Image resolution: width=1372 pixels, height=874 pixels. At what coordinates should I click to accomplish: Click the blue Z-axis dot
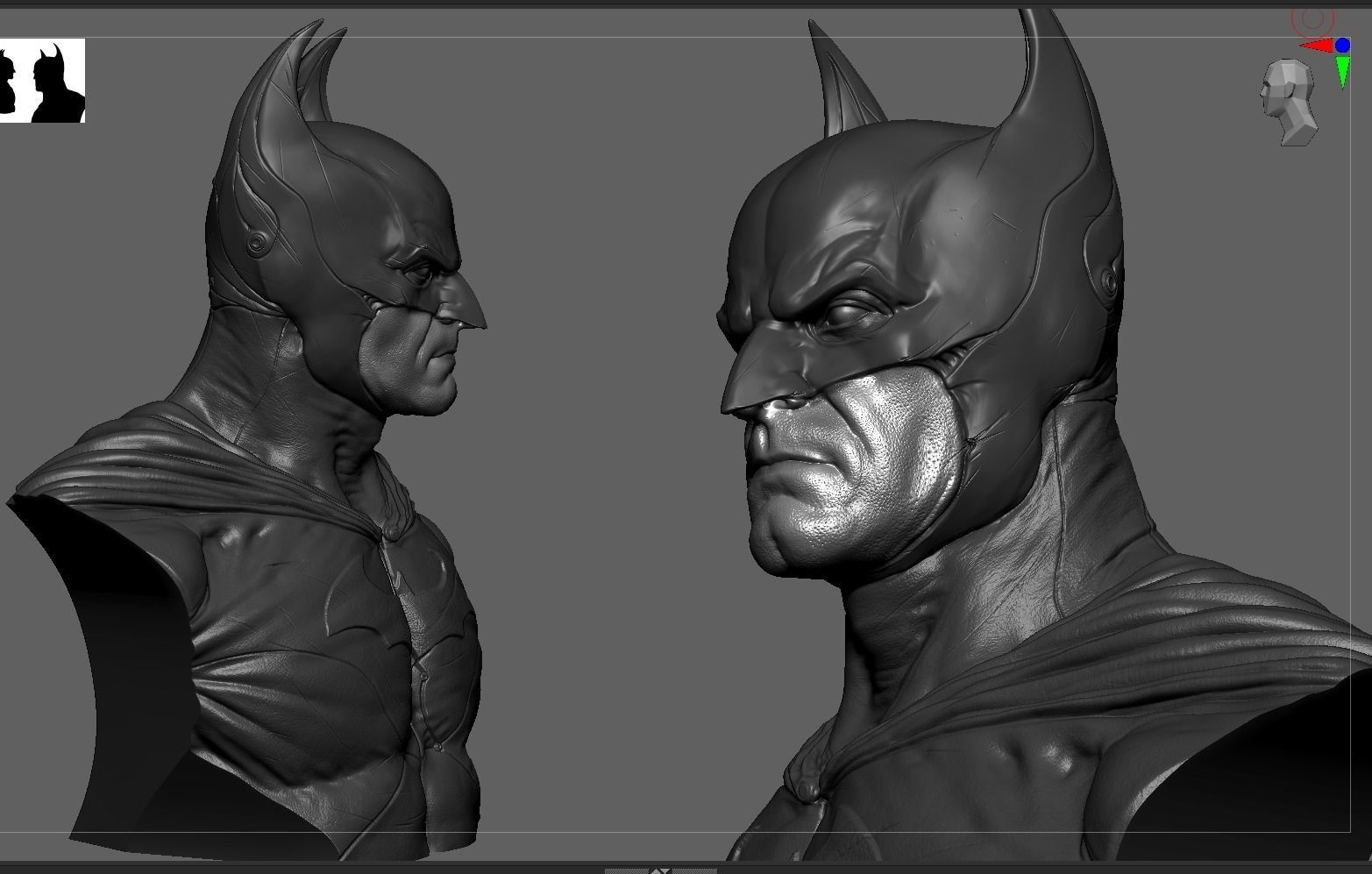[1342, 45]
